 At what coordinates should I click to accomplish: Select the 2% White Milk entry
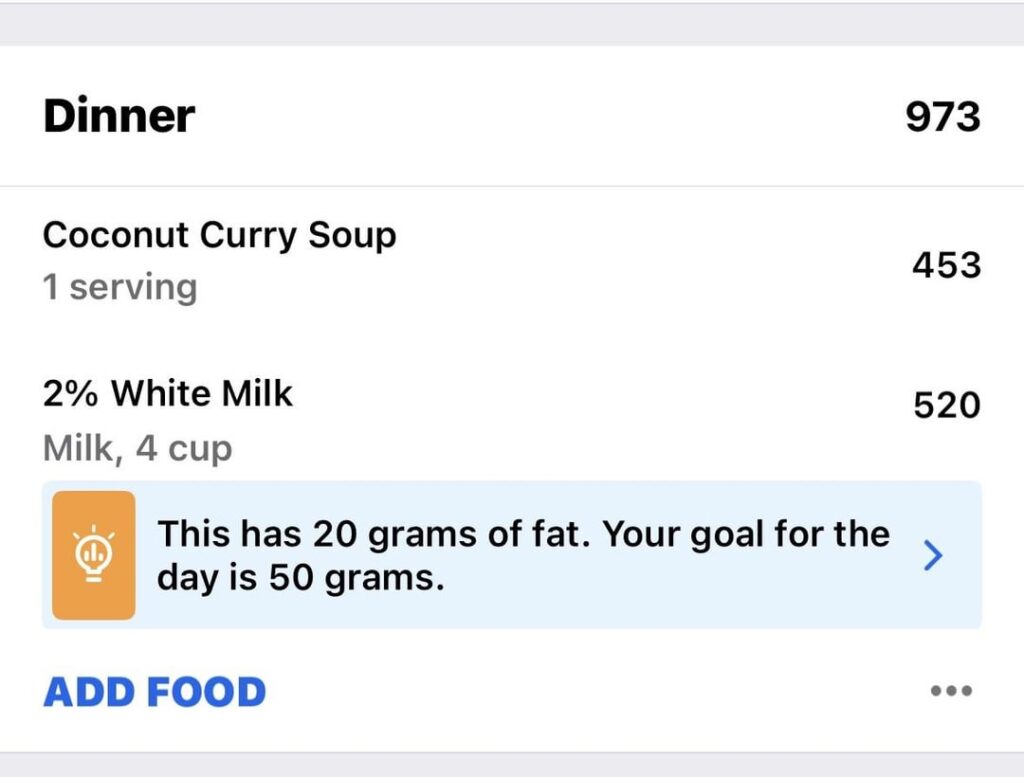tap(168, 394)
